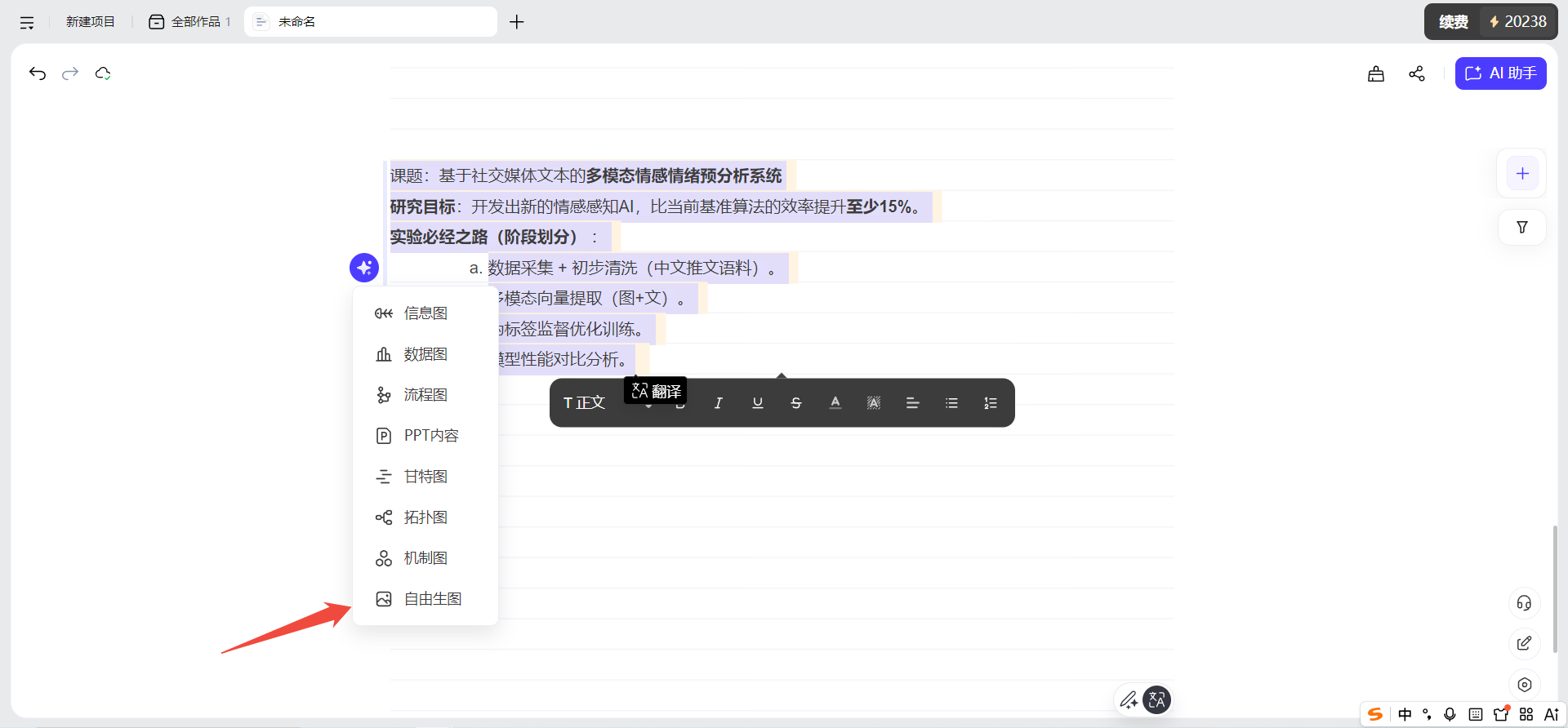Click the vertical scrollbar on right edge
Image resolution: width=1568 pixels, height=728 pixels.
[x=1555, y=589]
